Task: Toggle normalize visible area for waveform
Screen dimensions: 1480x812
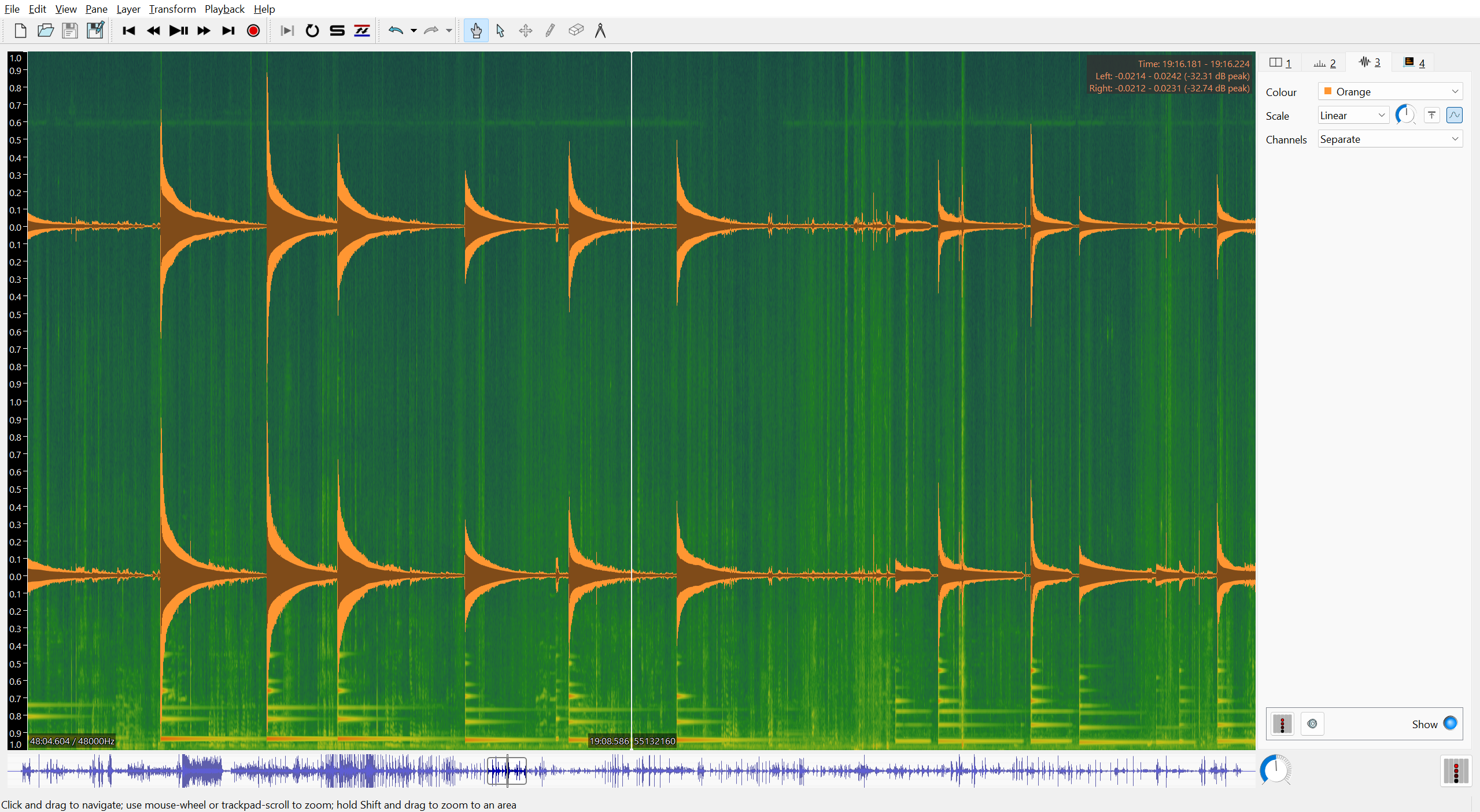Action: pos(1455,115)
